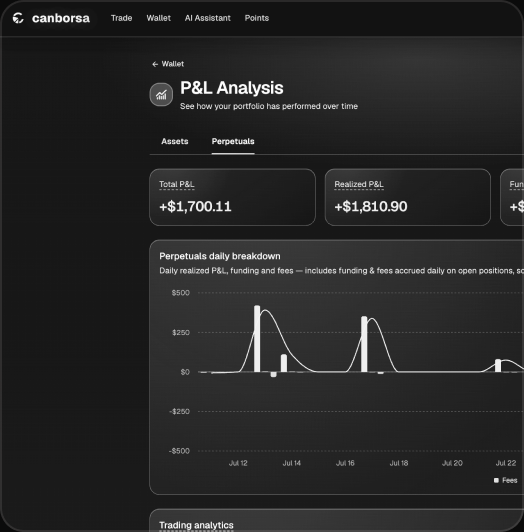This screenshot has height=532, width=524.
Task: Click the Total P&L label
Action: click(177, 184)
